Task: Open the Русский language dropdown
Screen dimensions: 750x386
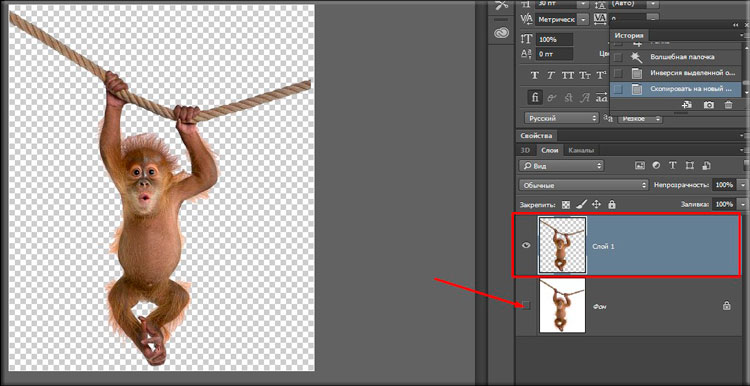Action: (x=561, y=118)
